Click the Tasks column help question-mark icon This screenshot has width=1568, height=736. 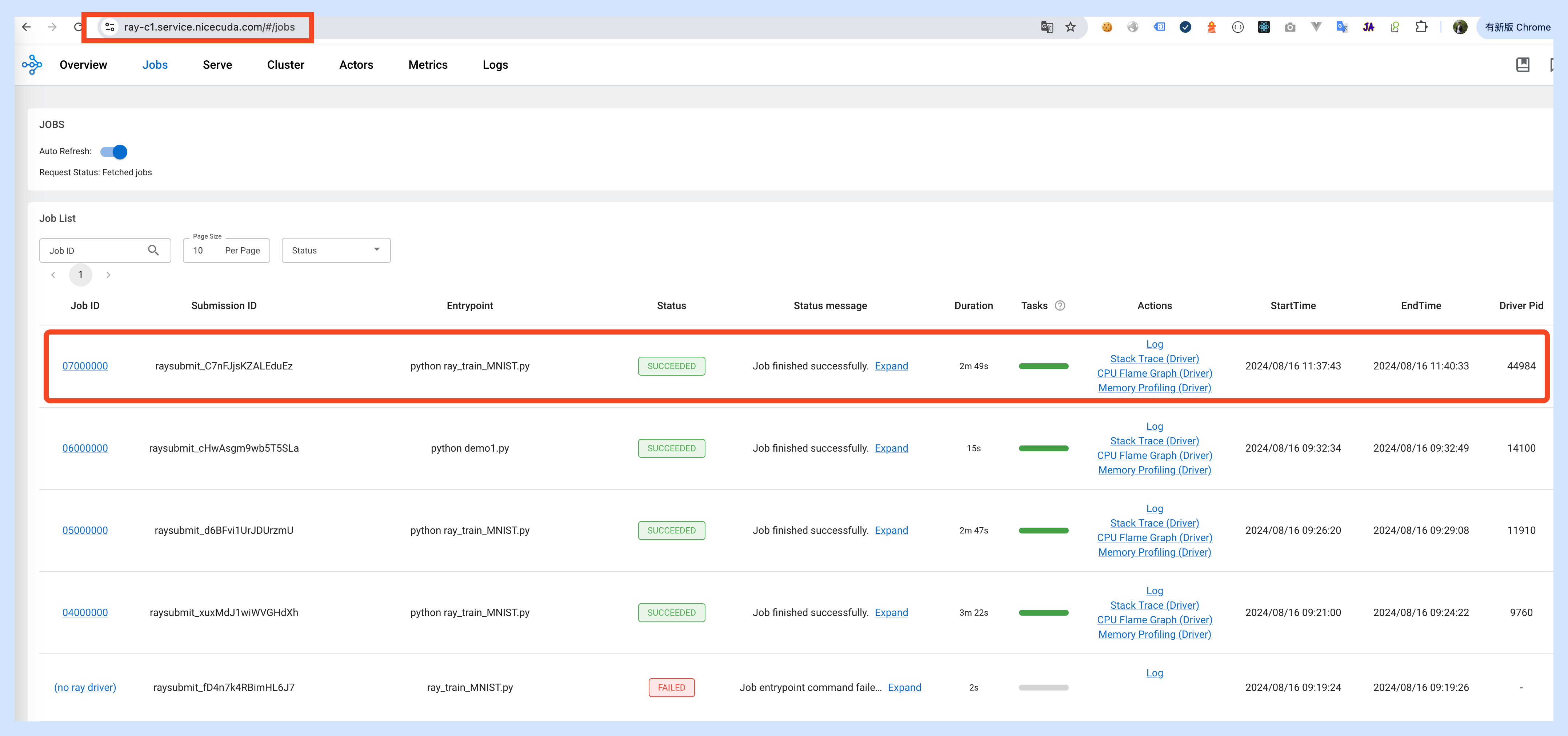click(x=1060, y=305)
